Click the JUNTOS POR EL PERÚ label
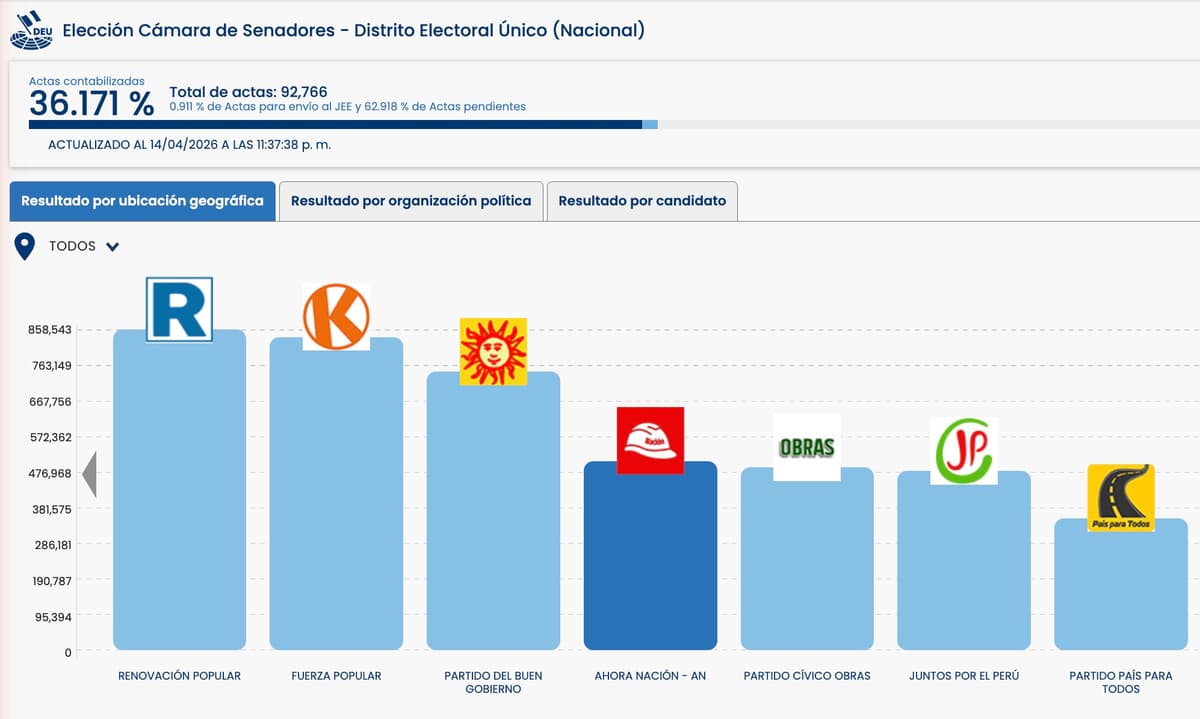The height and width of the screenshot is (719, 1200). [x=963, y=676]
